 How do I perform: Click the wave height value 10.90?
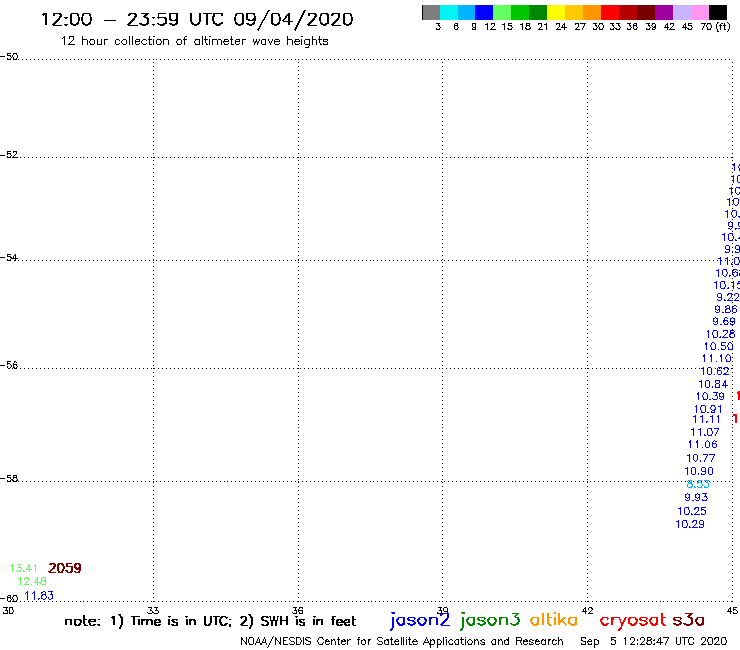point(699,472)
